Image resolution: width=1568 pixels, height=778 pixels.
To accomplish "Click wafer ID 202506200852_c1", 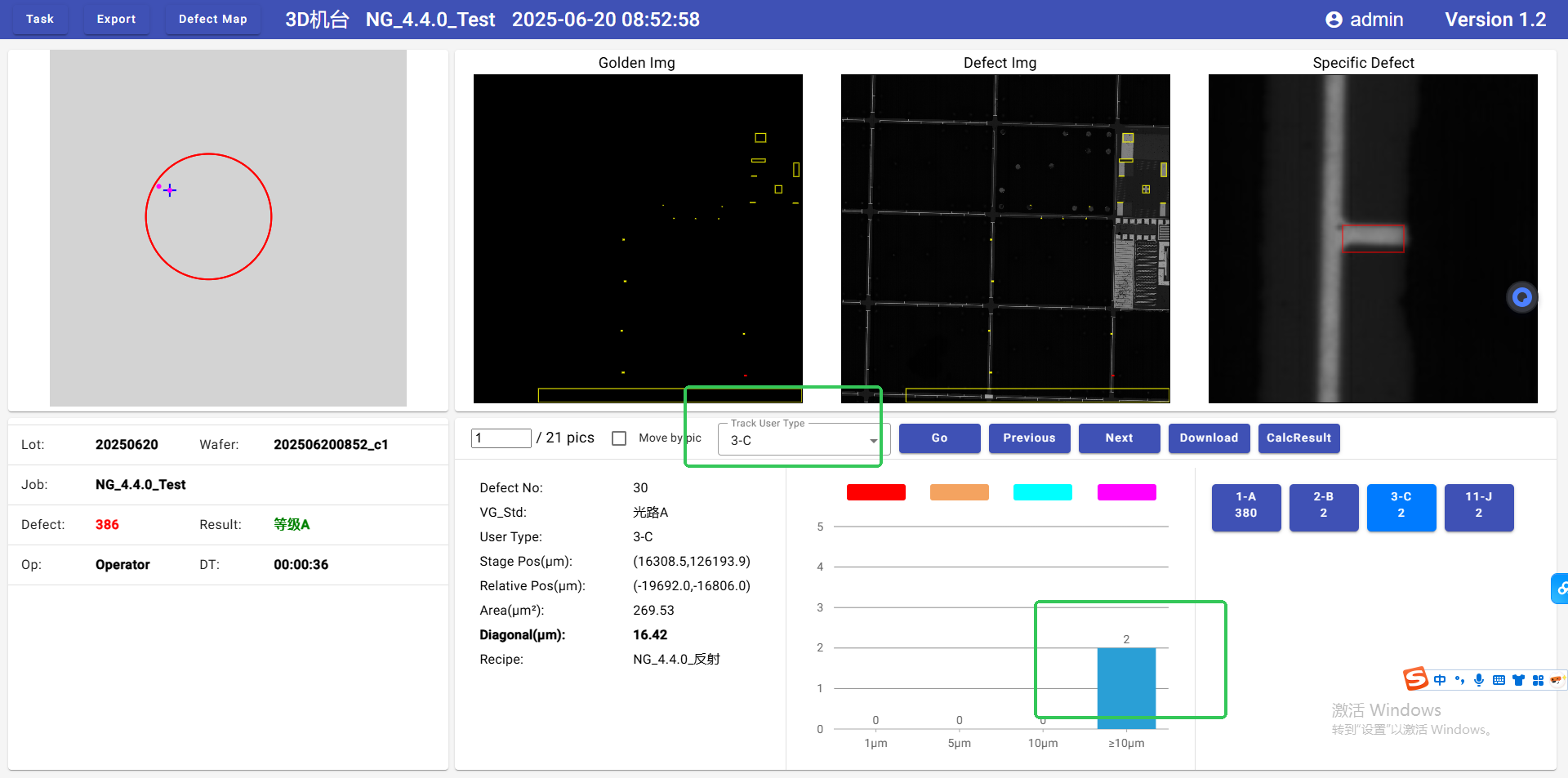I will click(x=331, y=444).
